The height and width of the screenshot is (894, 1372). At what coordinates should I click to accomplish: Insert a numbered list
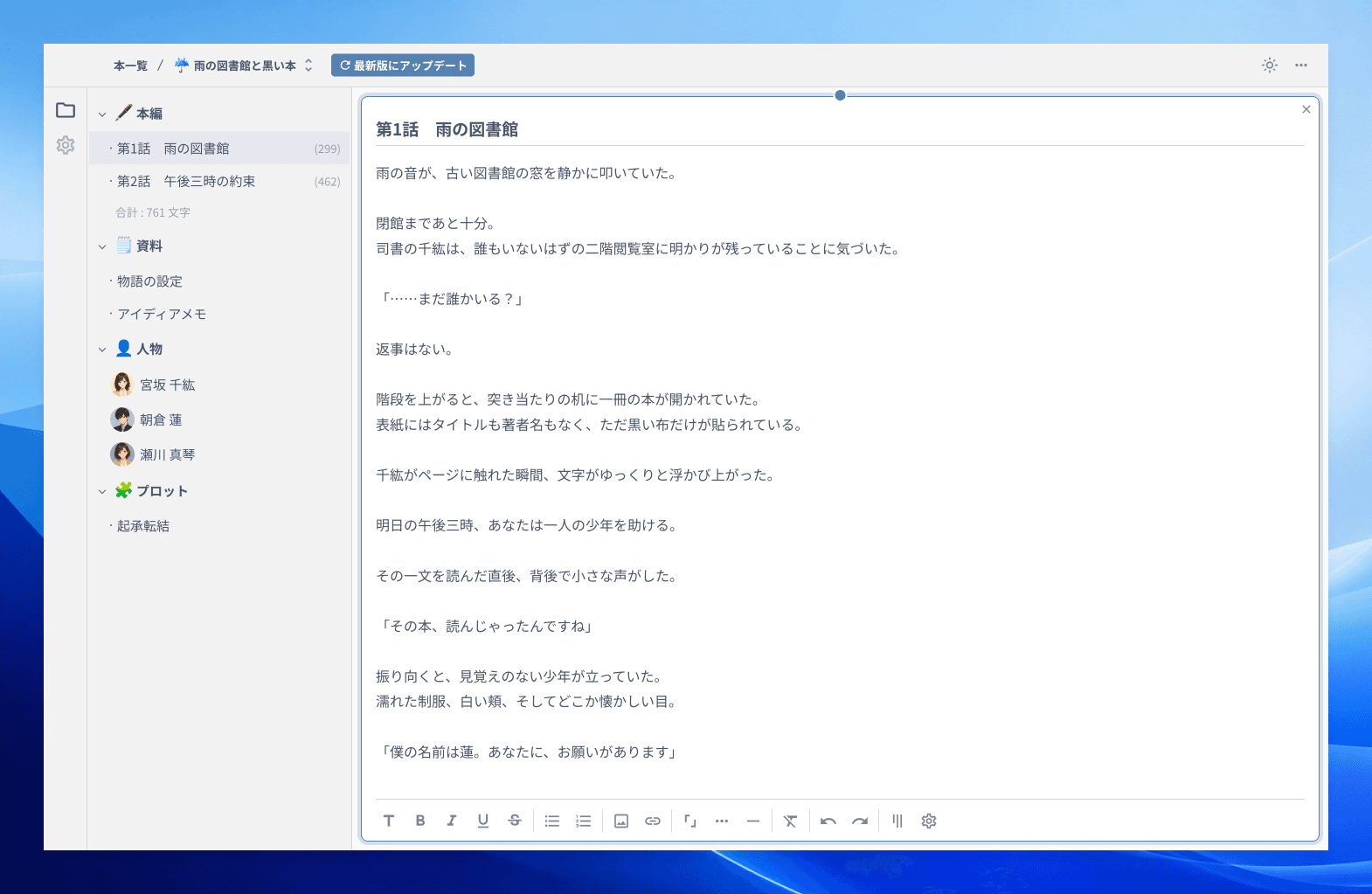(x=584, y=821)
